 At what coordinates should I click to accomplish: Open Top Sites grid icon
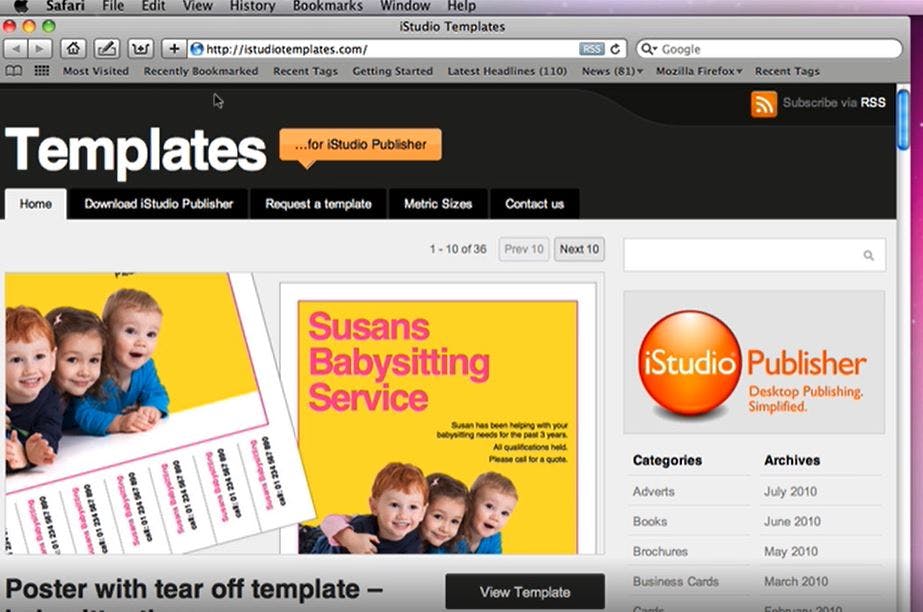coord(41,71)
